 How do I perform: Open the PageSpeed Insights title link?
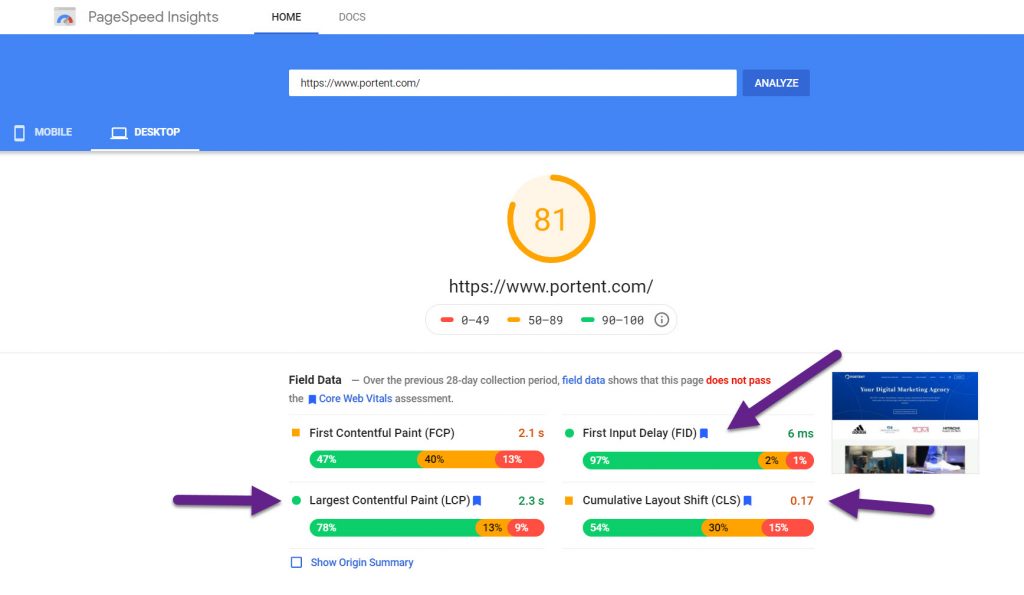(153, 17)
